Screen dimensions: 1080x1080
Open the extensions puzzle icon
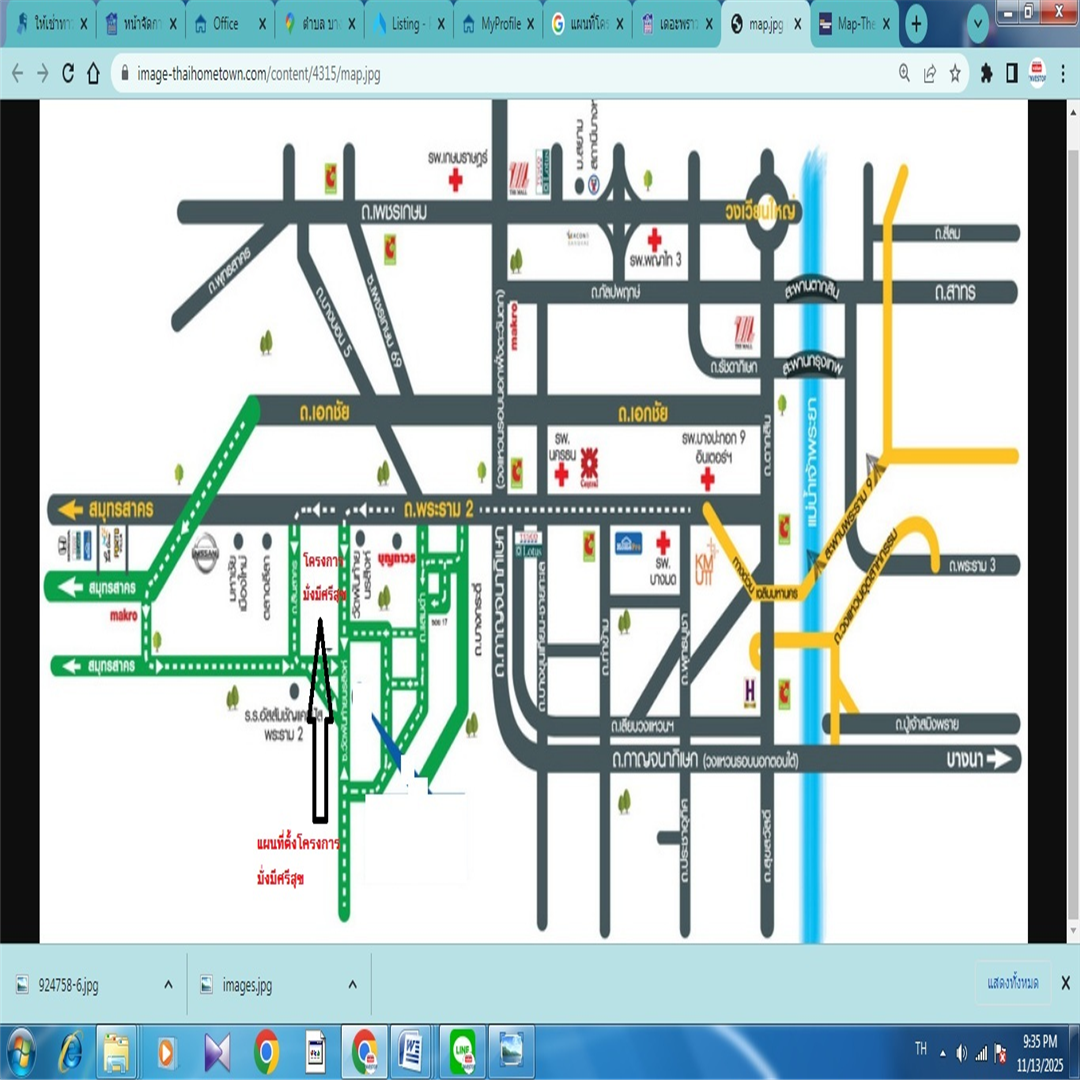[987, 73]
